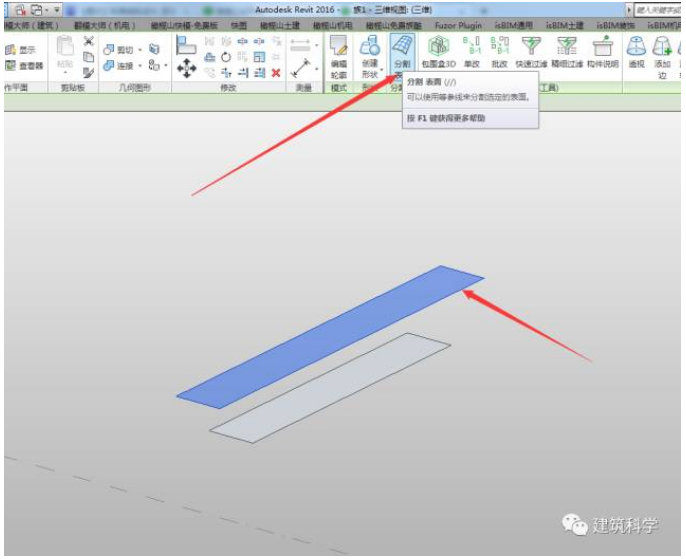This screenshot has width=686, height=559.
Task: Click the Scale tool in the Modify panel
Action: (x=259, y=57)
